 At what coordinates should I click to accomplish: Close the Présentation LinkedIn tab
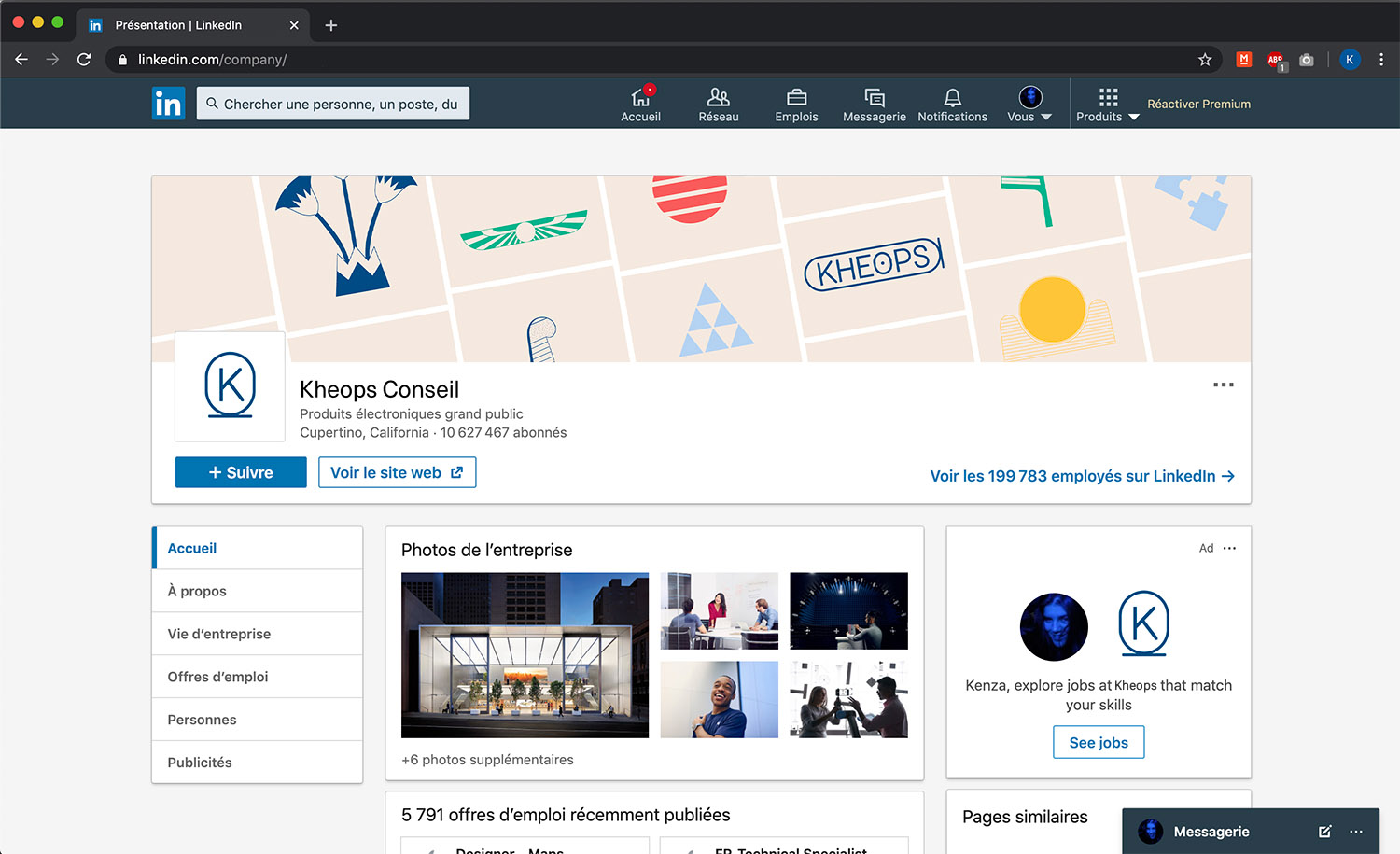click(x=294, y=25)
